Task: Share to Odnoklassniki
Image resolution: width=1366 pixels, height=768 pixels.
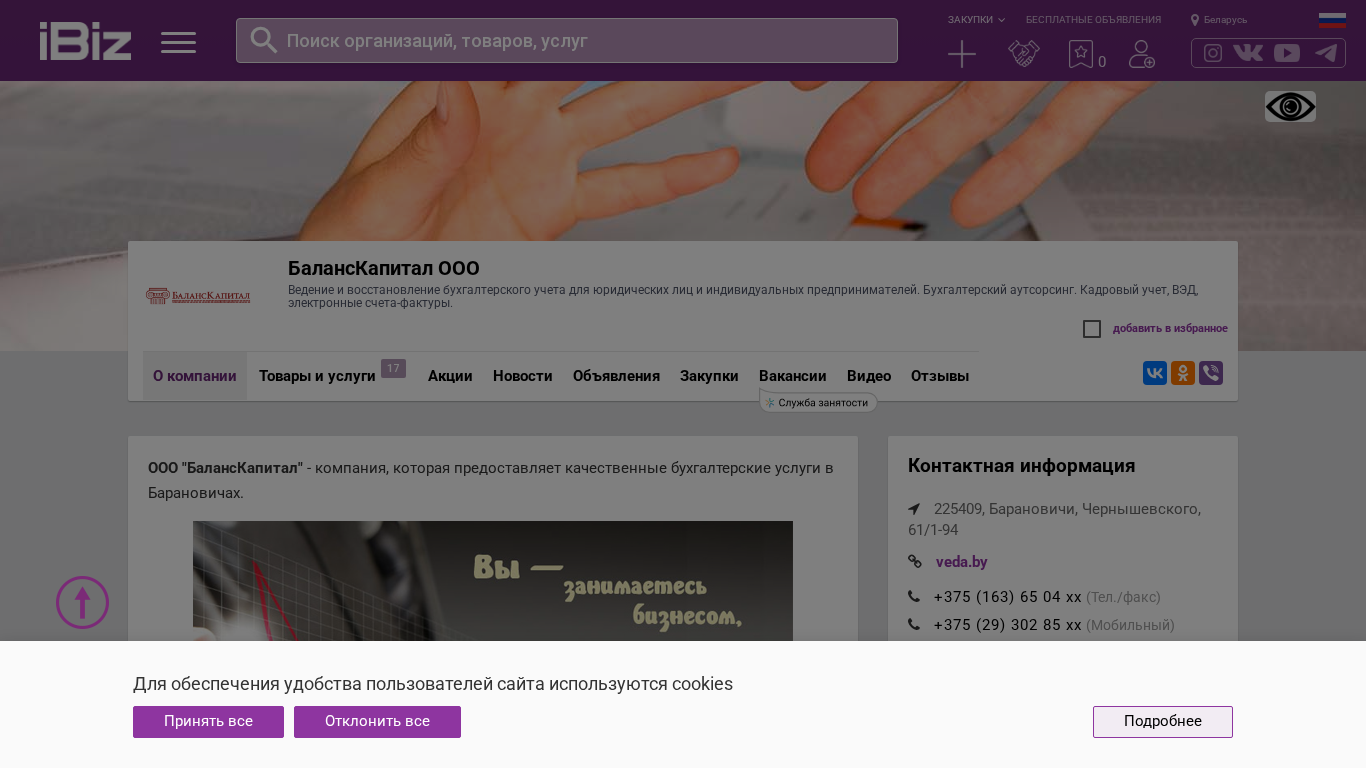Action: [x=1183, y=373]
